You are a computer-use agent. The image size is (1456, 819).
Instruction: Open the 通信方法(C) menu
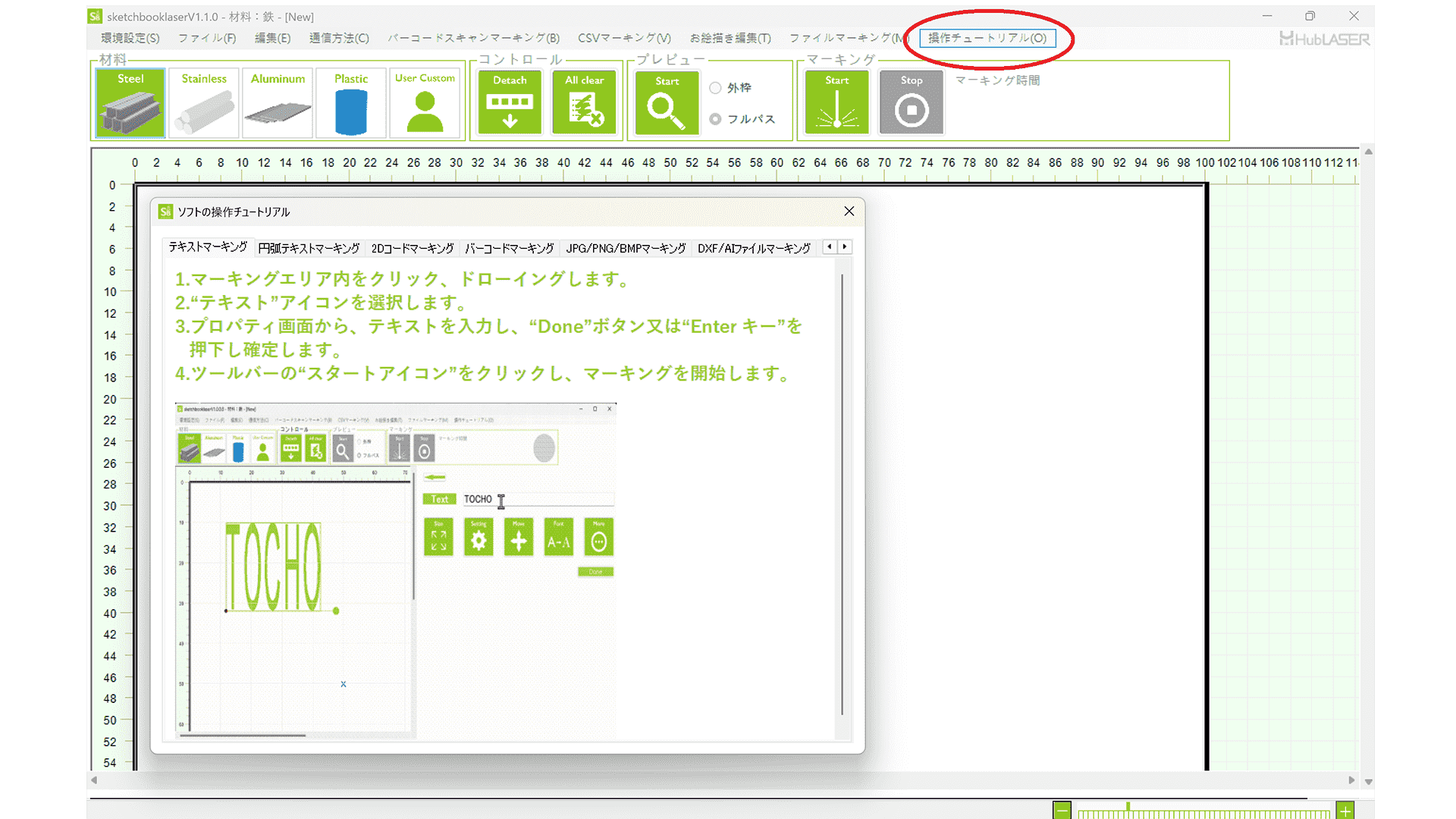[x=339, y=38]
